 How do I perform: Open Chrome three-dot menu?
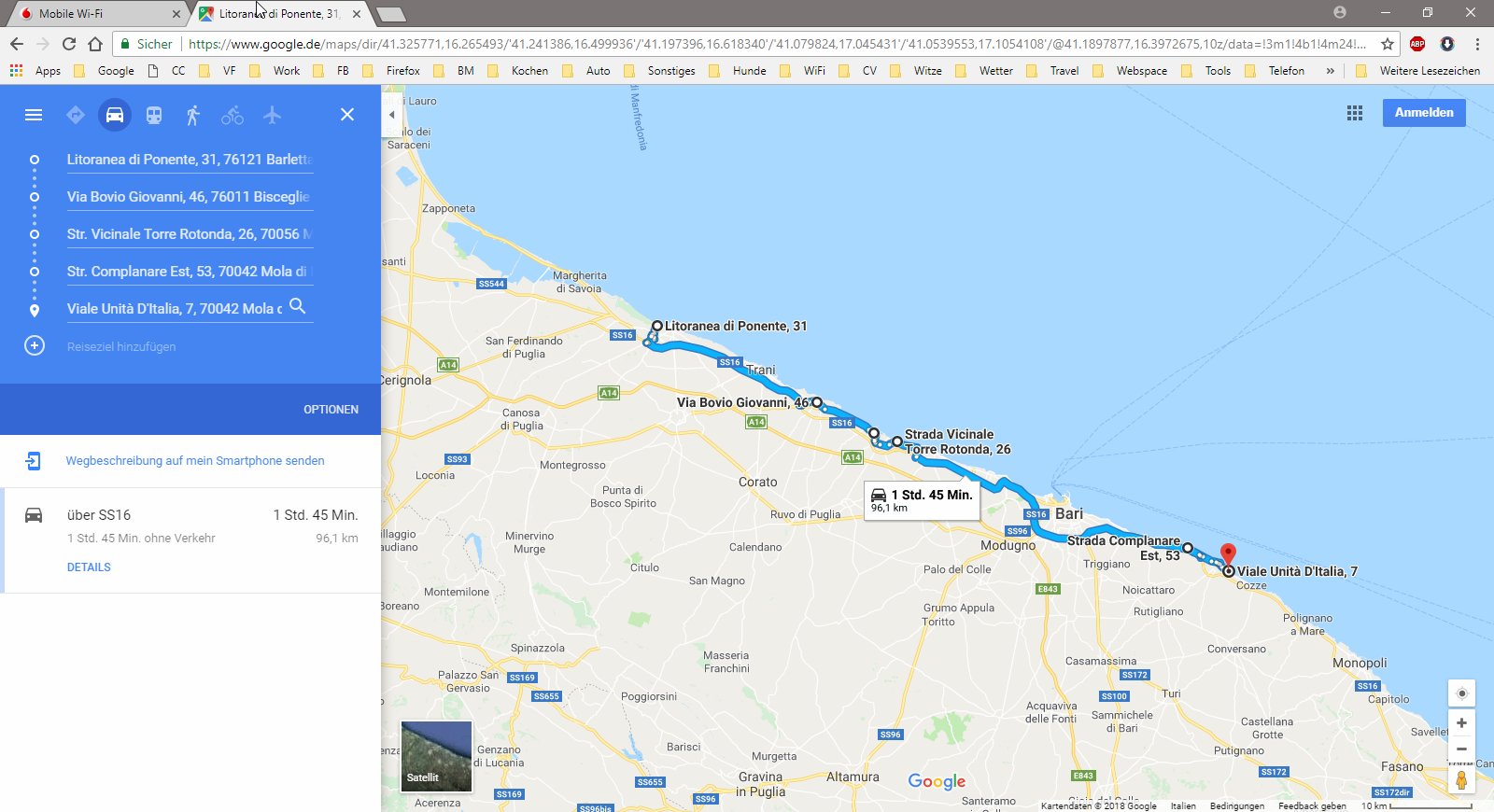[1477, 44]
